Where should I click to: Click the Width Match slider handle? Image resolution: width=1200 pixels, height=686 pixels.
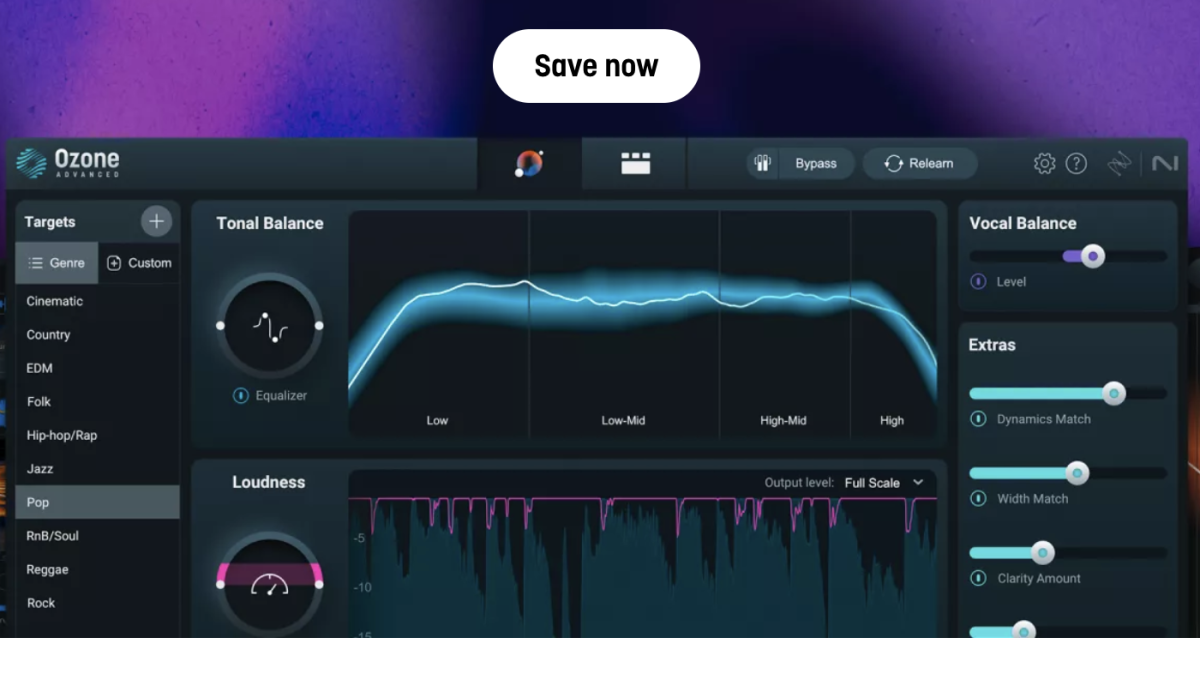click(x=1077, y=473)
